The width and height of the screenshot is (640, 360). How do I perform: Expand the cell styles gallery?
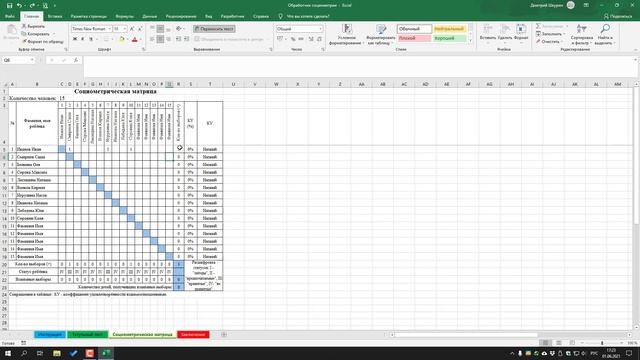470,40
